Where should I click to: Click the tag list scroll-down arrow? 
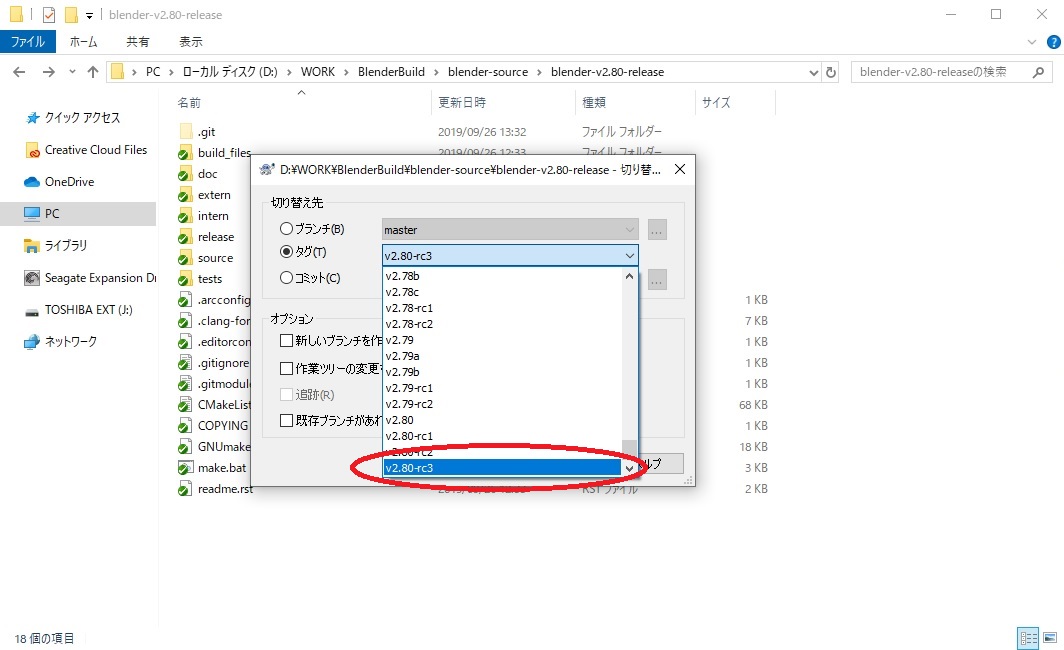coord(629,468)
